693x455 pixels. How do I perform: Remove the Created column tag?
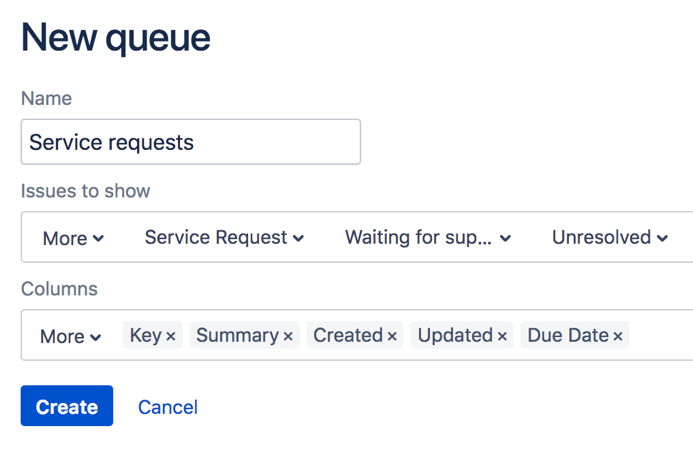coord(392,337)
